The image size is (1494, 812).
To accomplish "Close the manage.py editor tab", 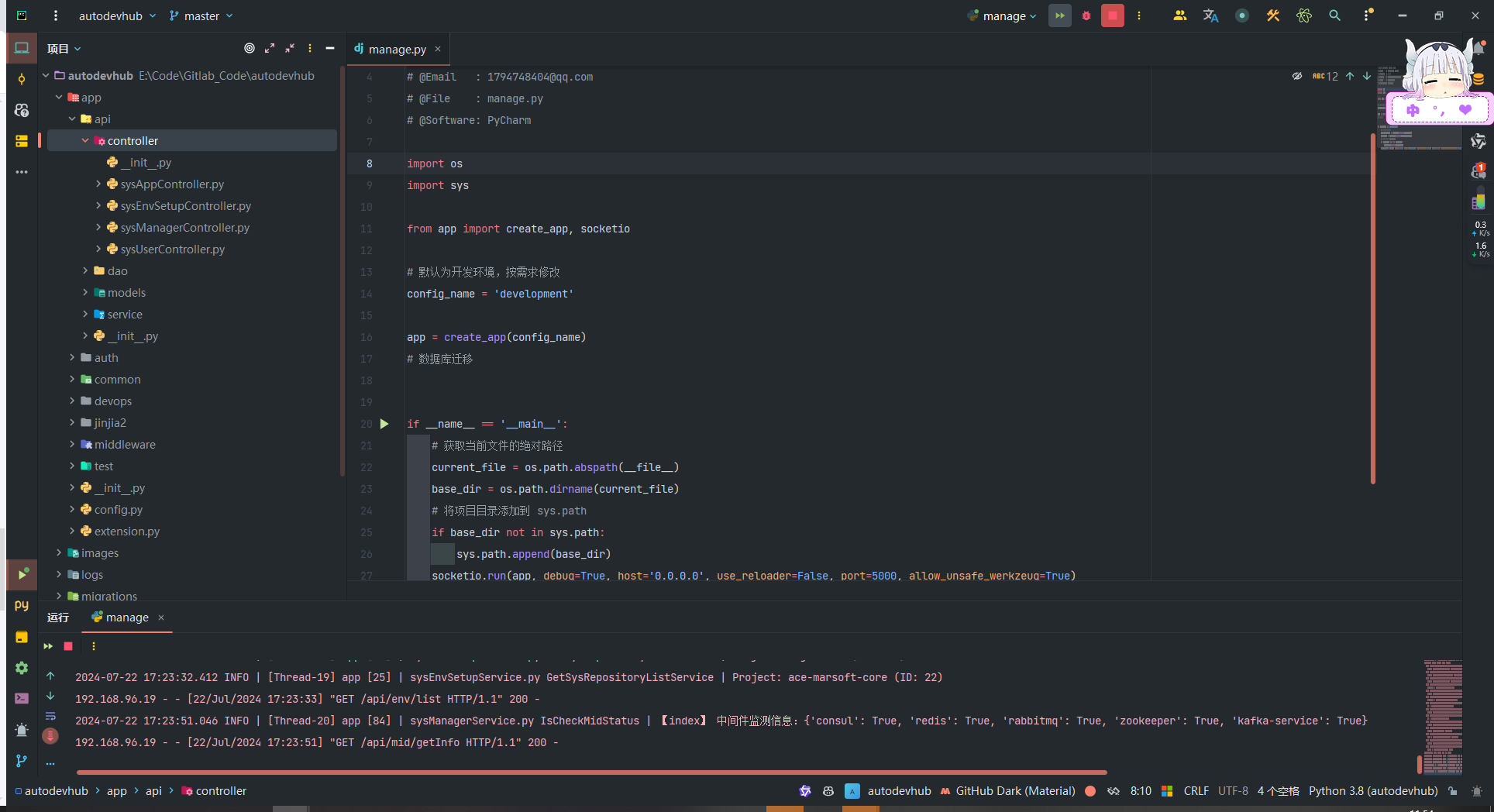I will [438, 49].
